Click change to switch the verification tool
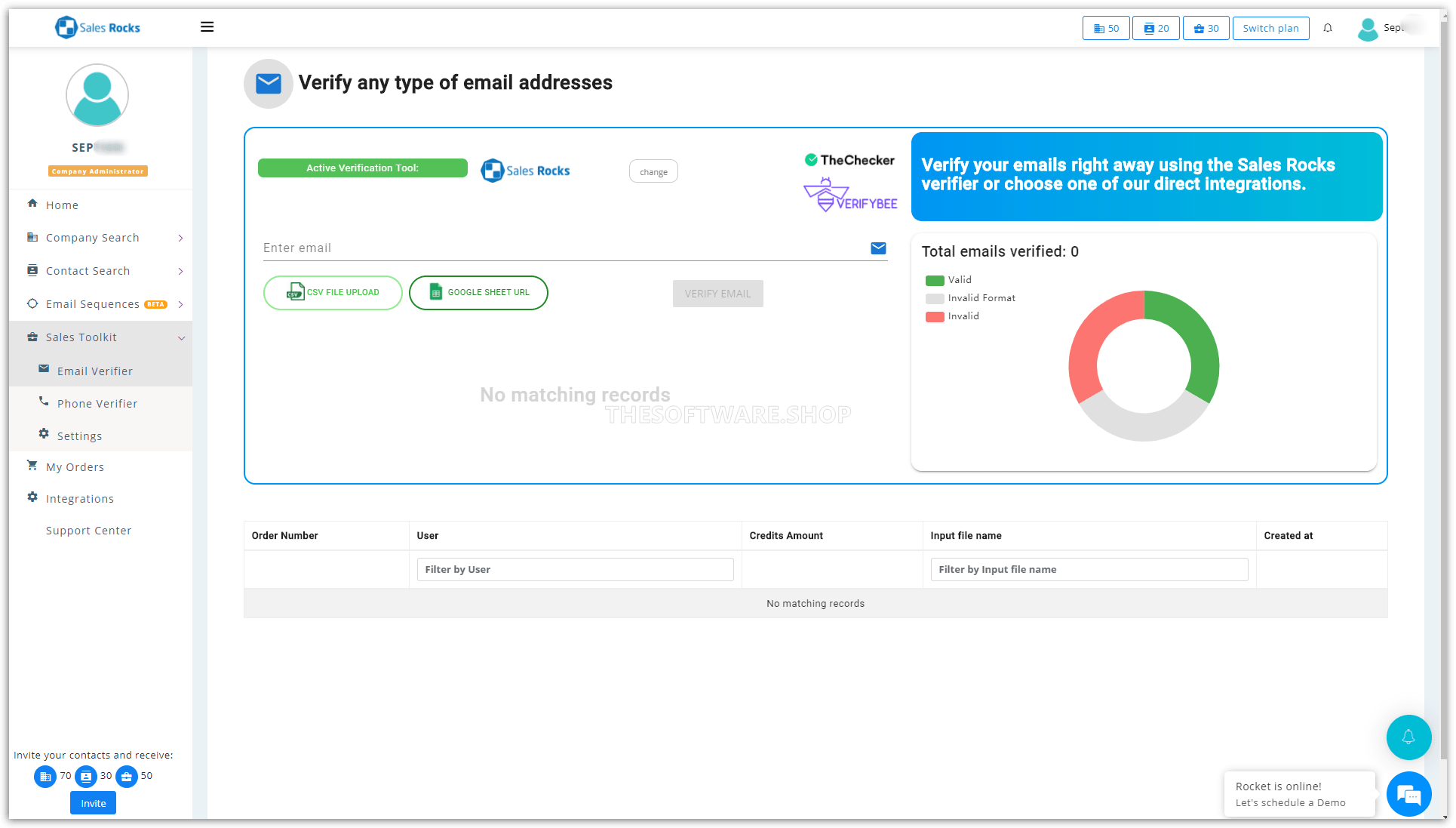This screenshot has width=1456, height=828. [x=653, y=171]
